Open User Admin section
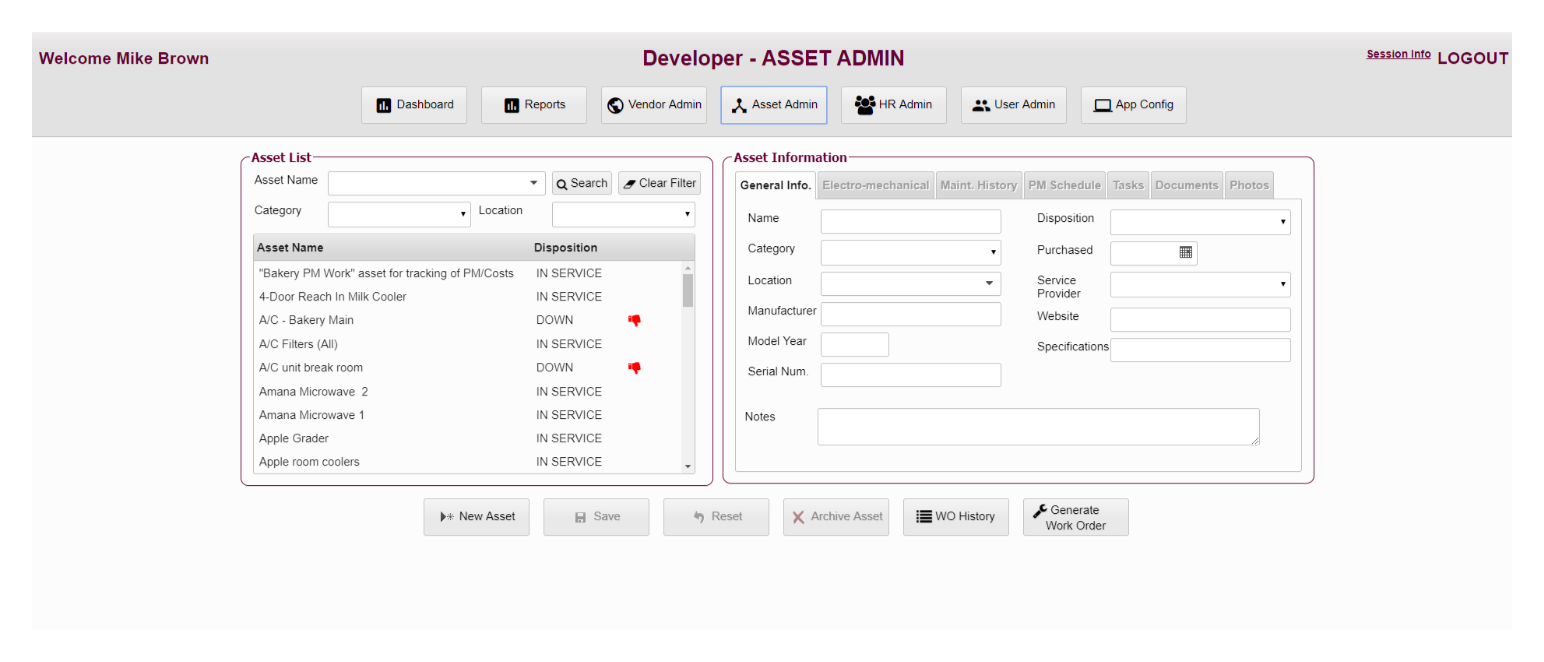Screen dimensions: 1544x662 1014,105
